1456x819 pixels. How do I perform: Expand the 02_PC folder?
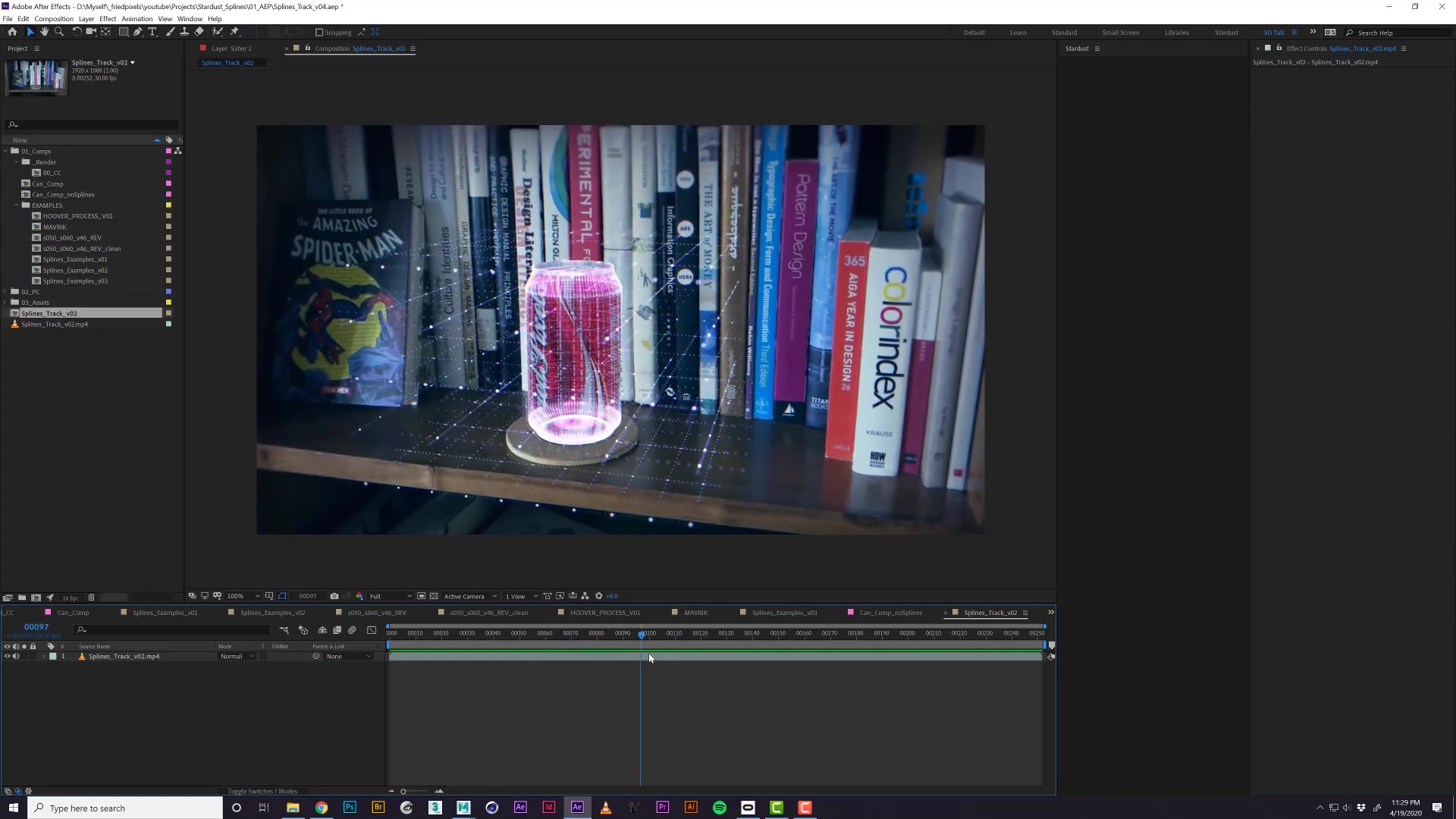tap(6, 292)
